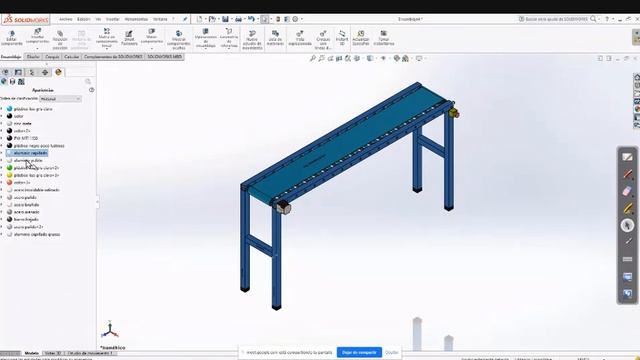The height and width of the screenshot is (360, 640).
Task: Open the Archivo menu
Action: pyautogui.click(x=65, y=19)
